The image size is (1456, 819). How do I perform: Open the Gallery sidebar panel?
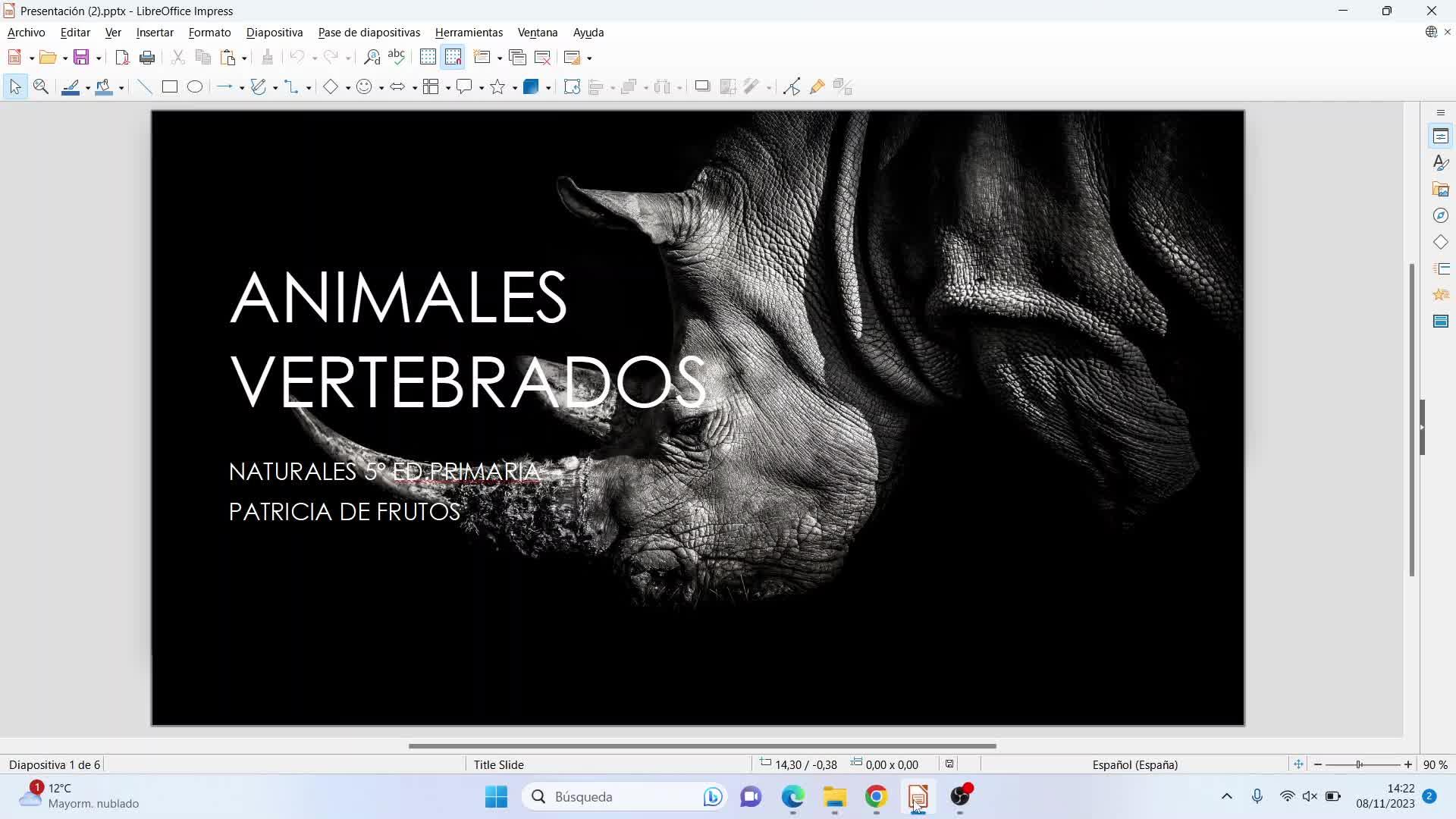click(1441, 190)
